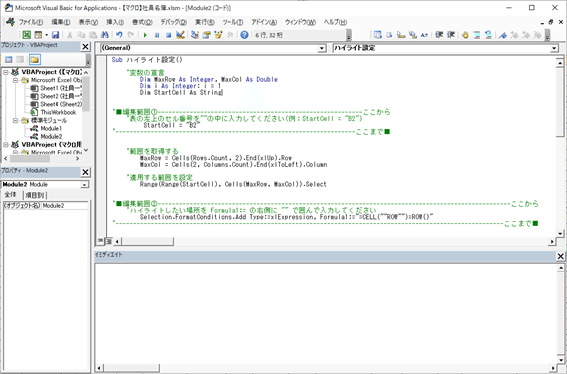
Task: Run the macro with green play icon
Action: coord(145,35)
